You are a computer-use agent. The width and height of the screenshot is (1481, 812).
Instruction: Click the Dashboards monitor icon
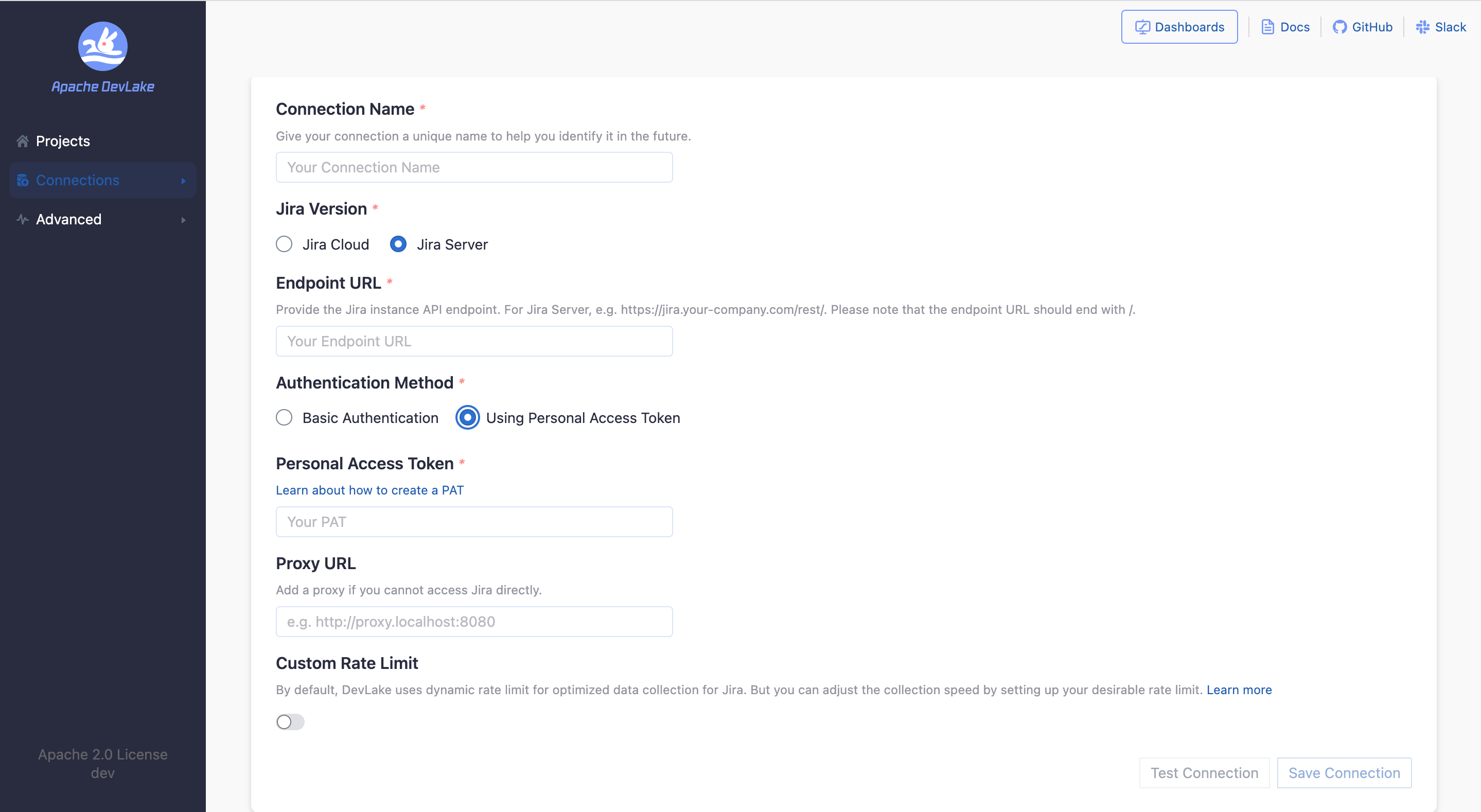coord(1142,27)
